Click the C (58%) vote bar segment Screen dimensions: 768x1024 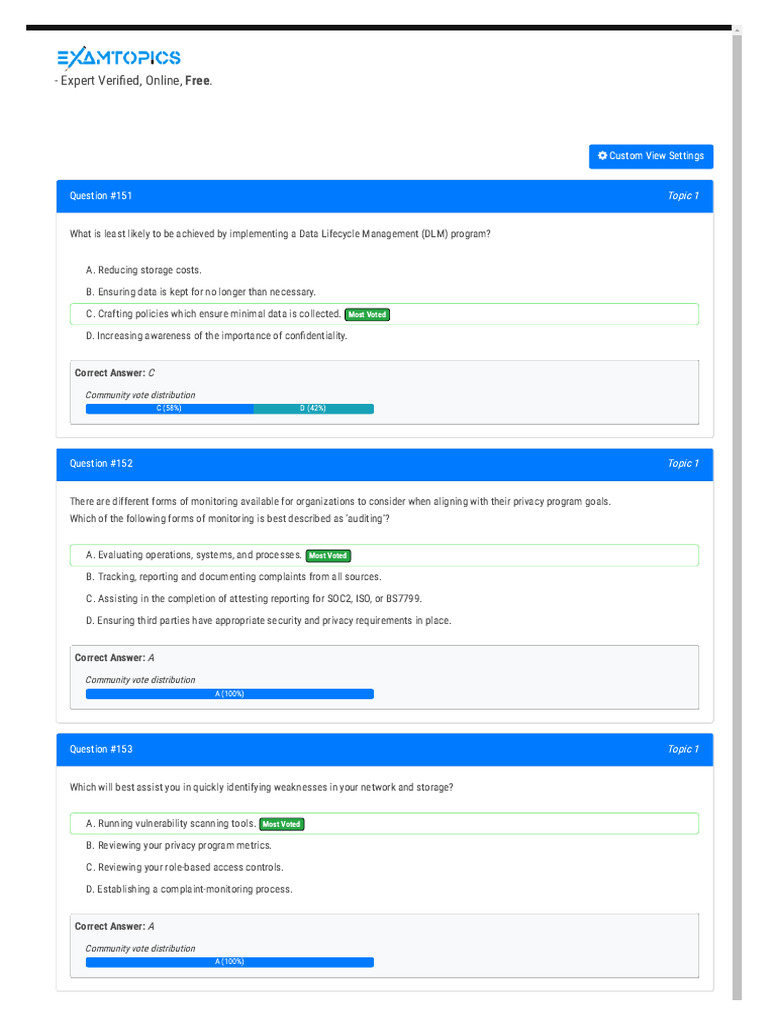point(169,408)
